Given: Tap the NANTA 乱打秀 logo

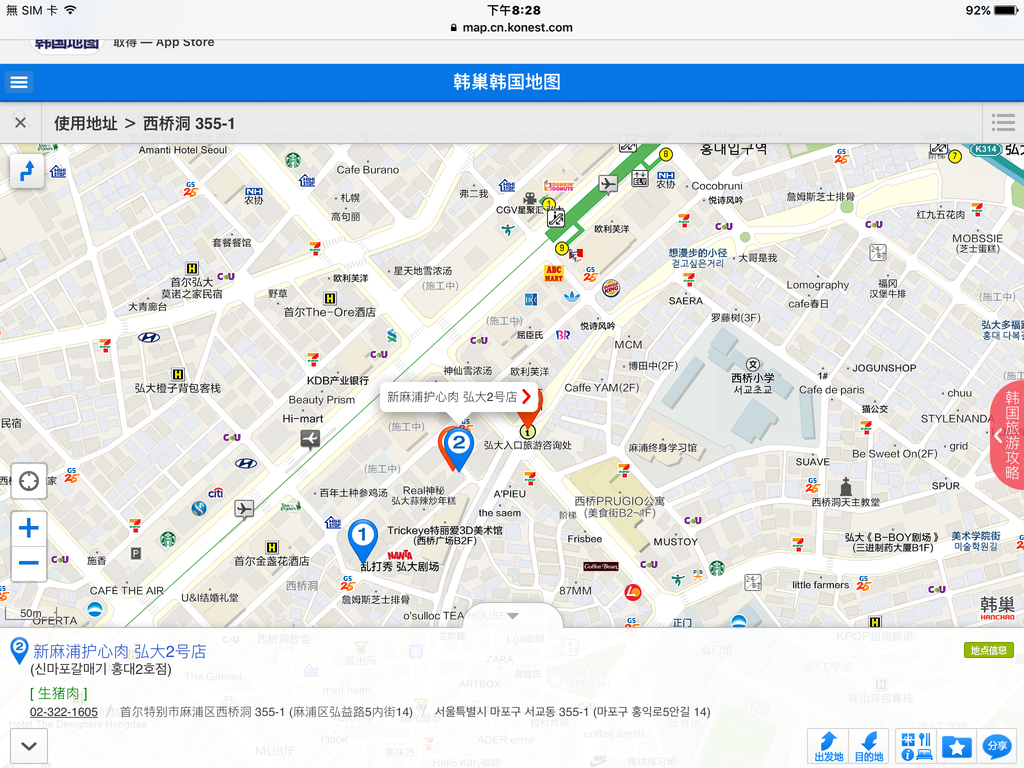Looking at the screenshot, I should [x=400, y=555].
